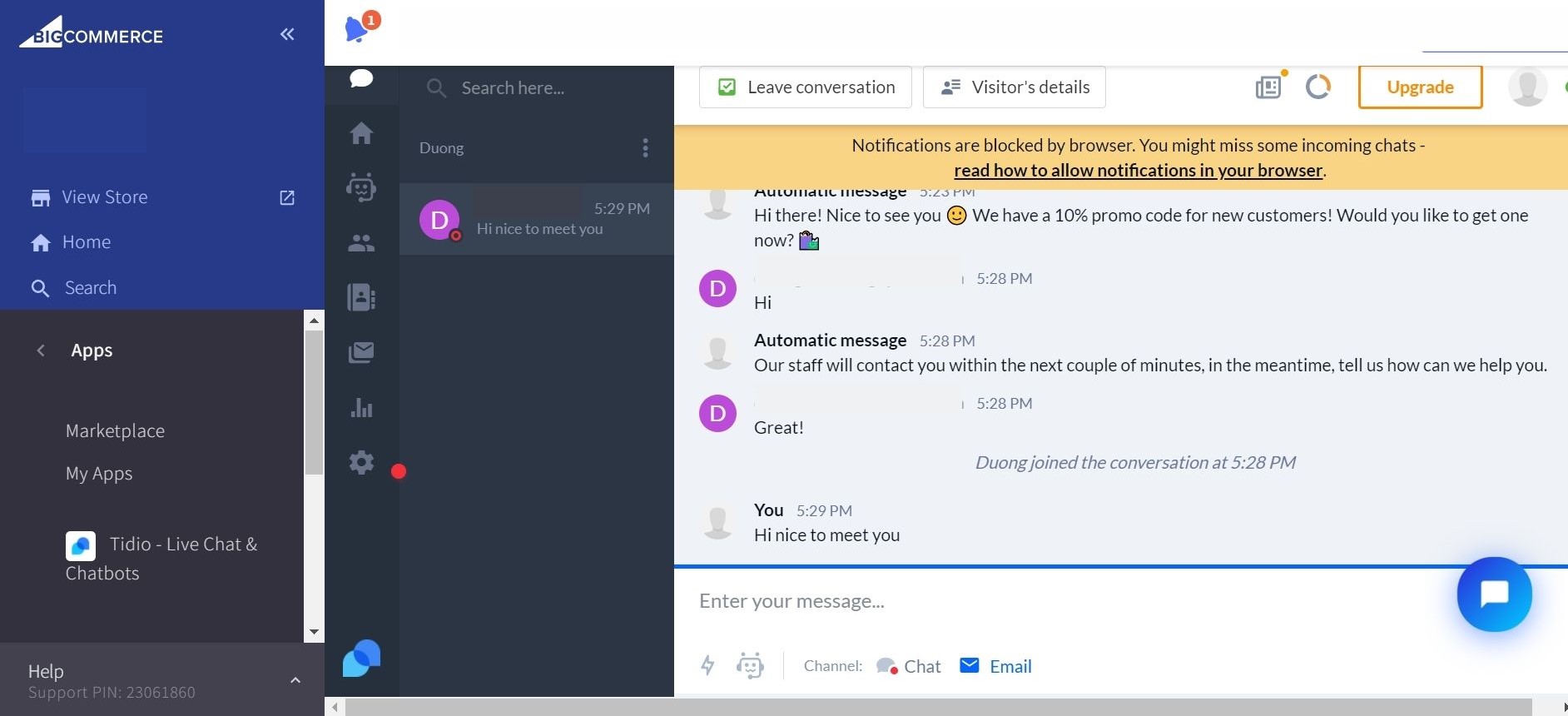
Task: Switch message channel to Chat
Action: pos(909,666)
